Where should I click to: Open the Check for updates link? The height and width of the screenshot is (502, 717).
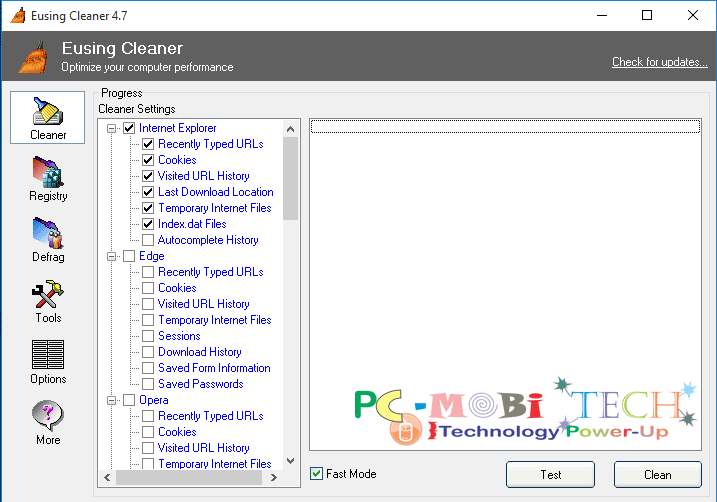tap(659, 62)
